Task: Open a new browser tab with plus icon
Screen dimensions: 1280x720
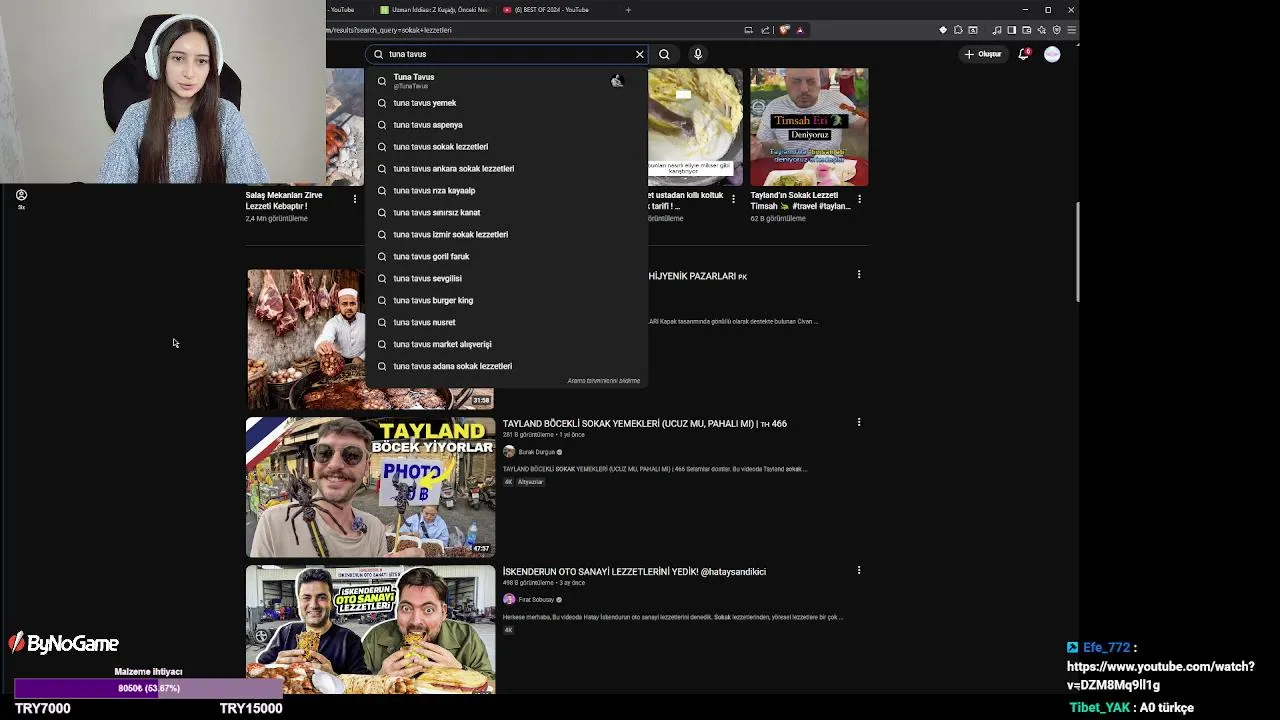Action: coord(628,10)
